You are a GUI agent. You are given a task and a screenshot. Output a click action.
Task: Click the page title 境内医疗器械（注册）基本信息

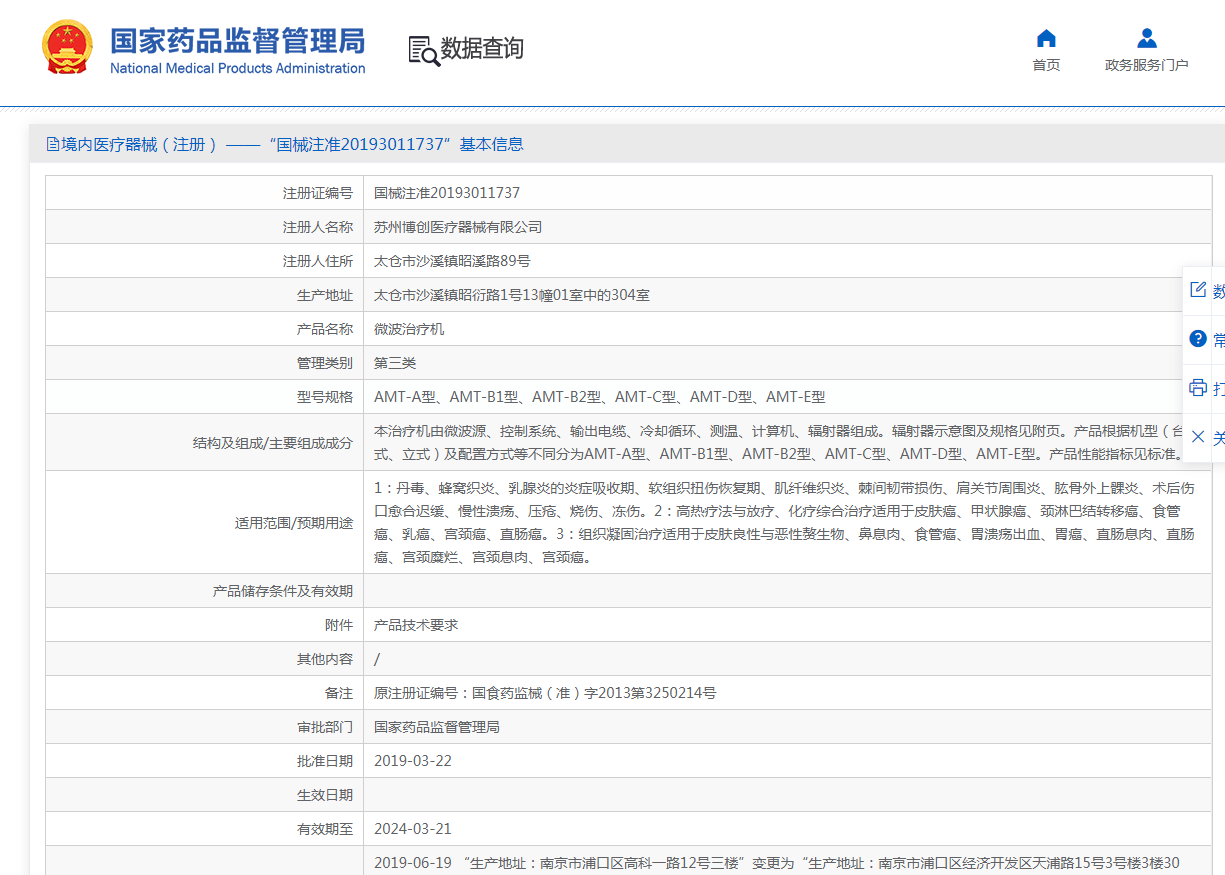click(x=292, y=144)
